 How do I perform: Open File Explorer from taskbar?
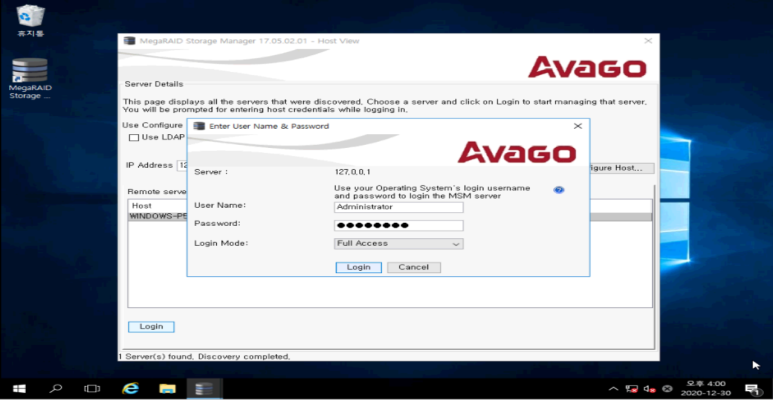[x=167, y=389]
